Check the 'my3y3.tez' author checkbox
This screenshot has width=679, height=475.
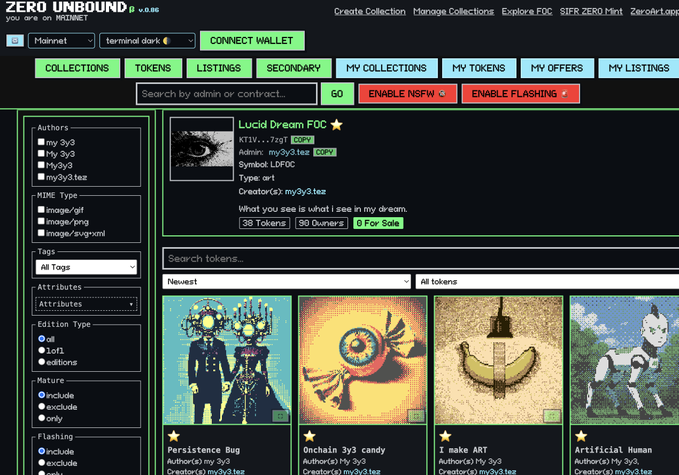[x=41, y=176]
